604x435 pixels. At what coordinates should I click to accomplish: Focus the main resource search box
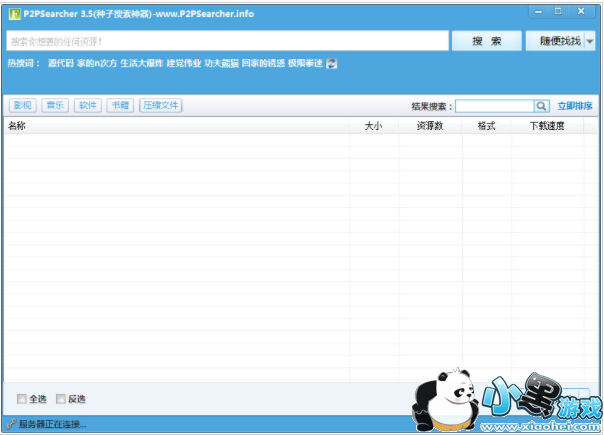pos(228,41)
